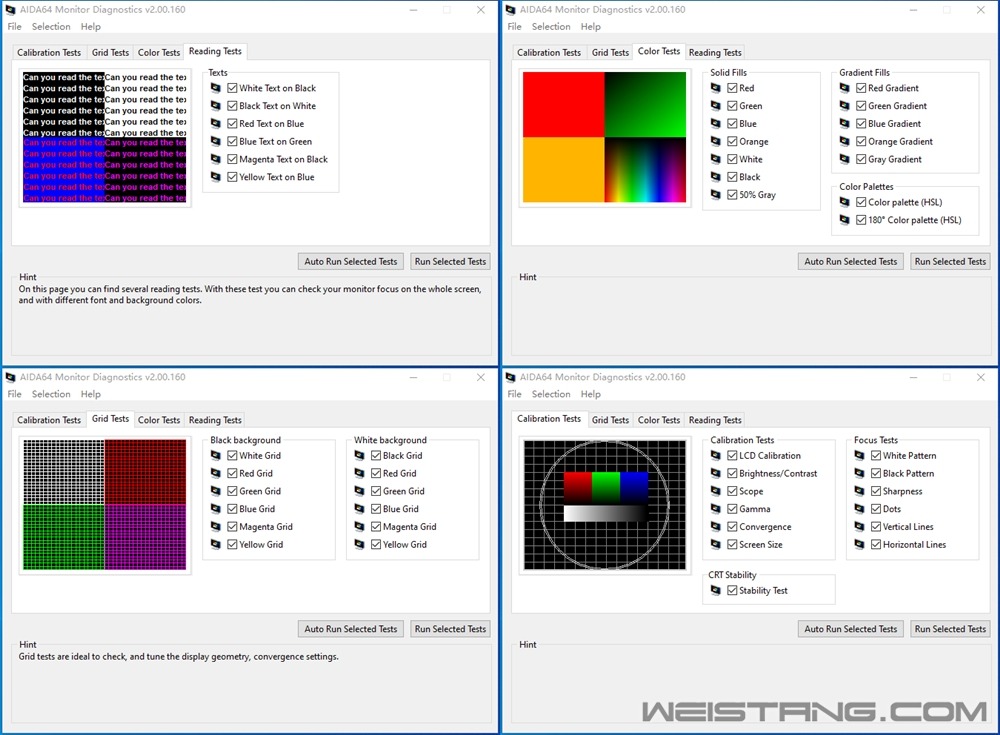Click the monitor icon beside LCD Calibration
This screenshot has width=1000, height=735.
click(716, 456)
